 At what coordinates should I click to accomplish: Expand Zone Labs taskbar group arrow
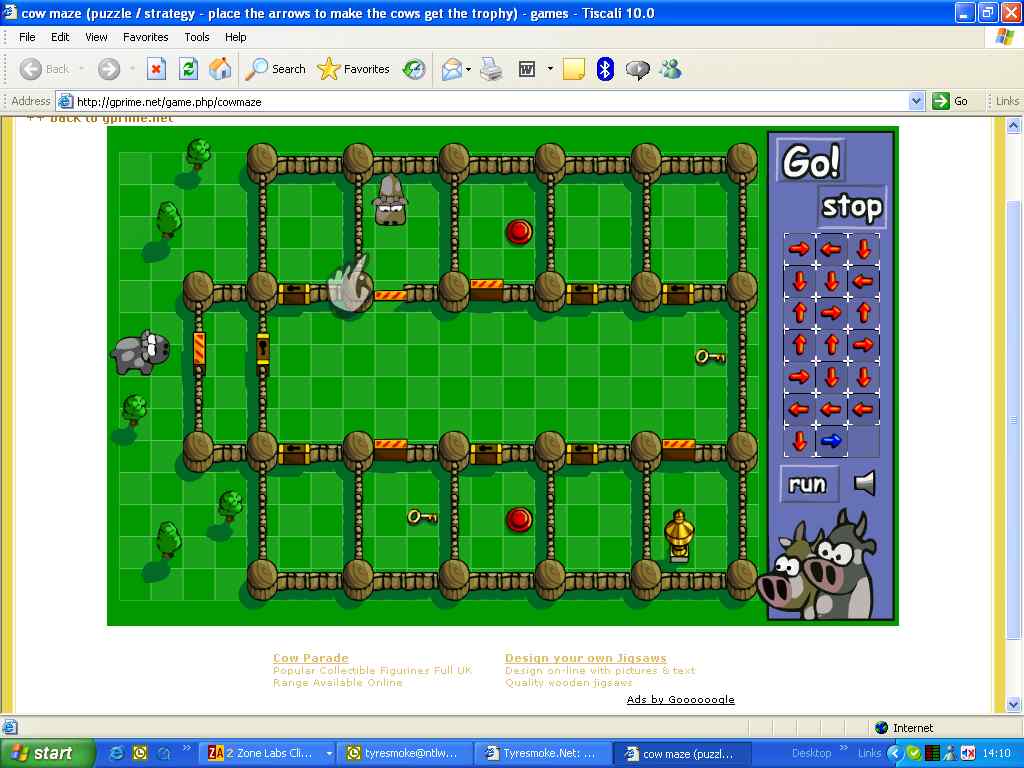[328, 753]
